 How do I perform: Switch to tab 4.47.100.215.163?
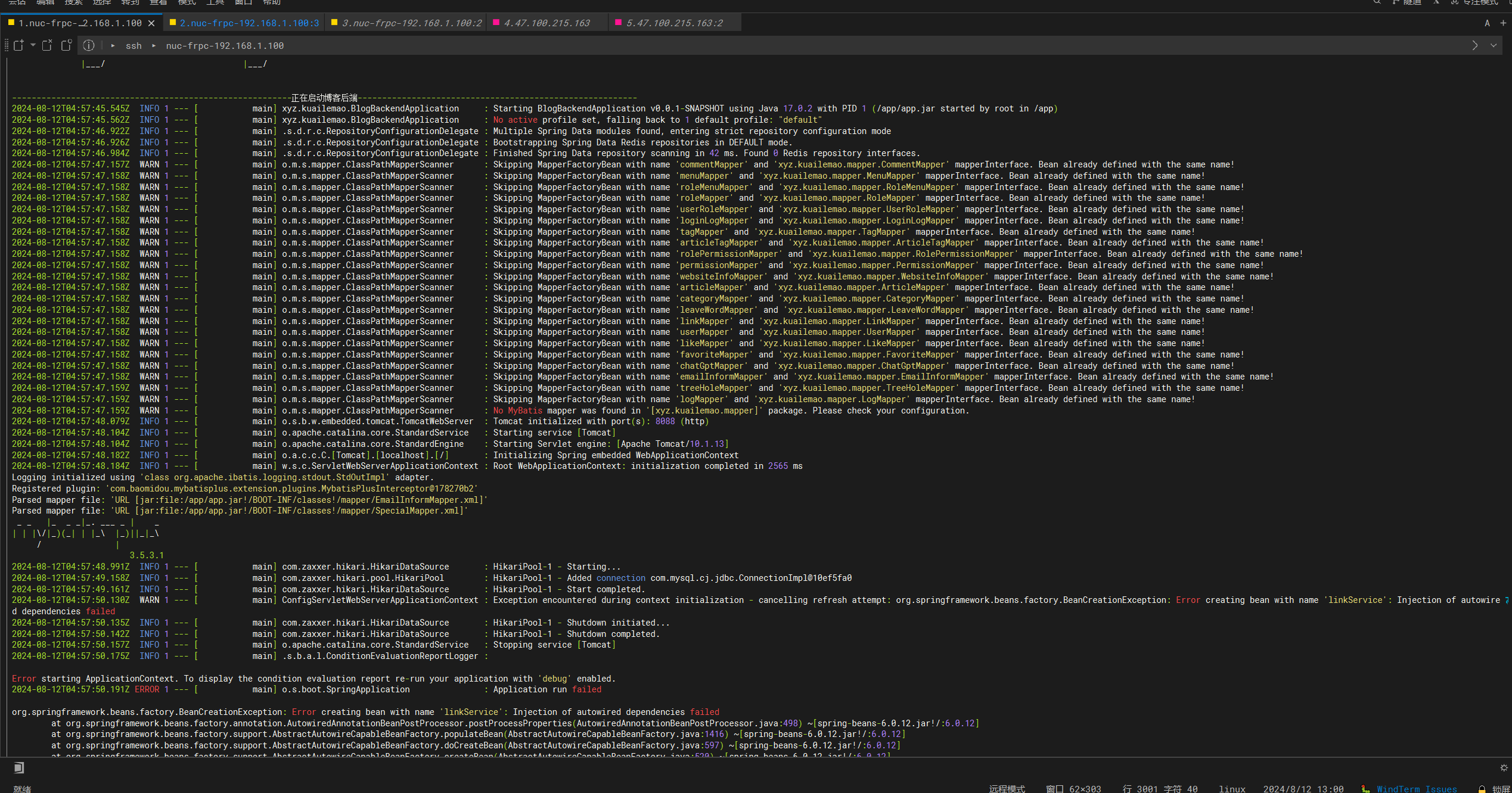coord(547,23)
